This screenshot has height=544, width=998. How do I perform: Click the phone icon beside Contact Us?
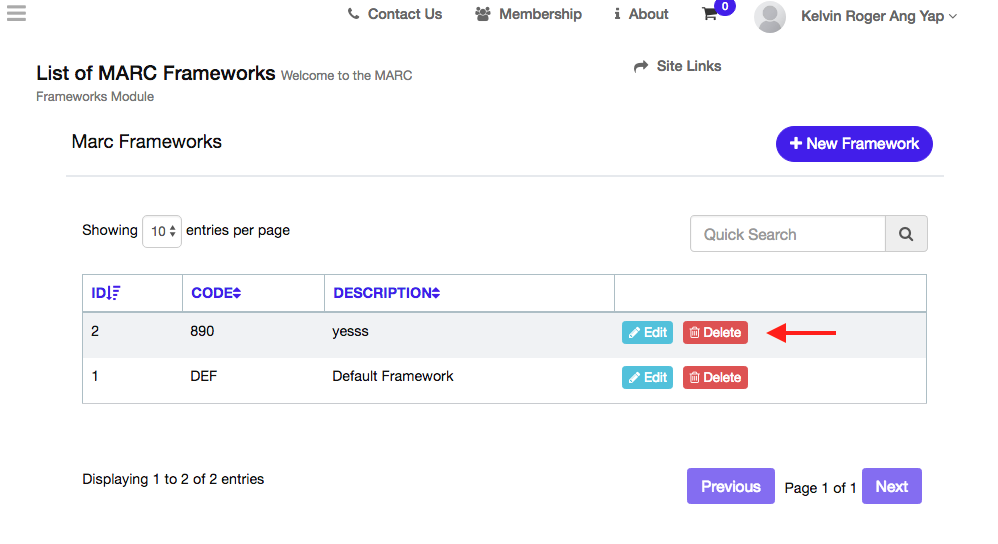tap(353, 14)
